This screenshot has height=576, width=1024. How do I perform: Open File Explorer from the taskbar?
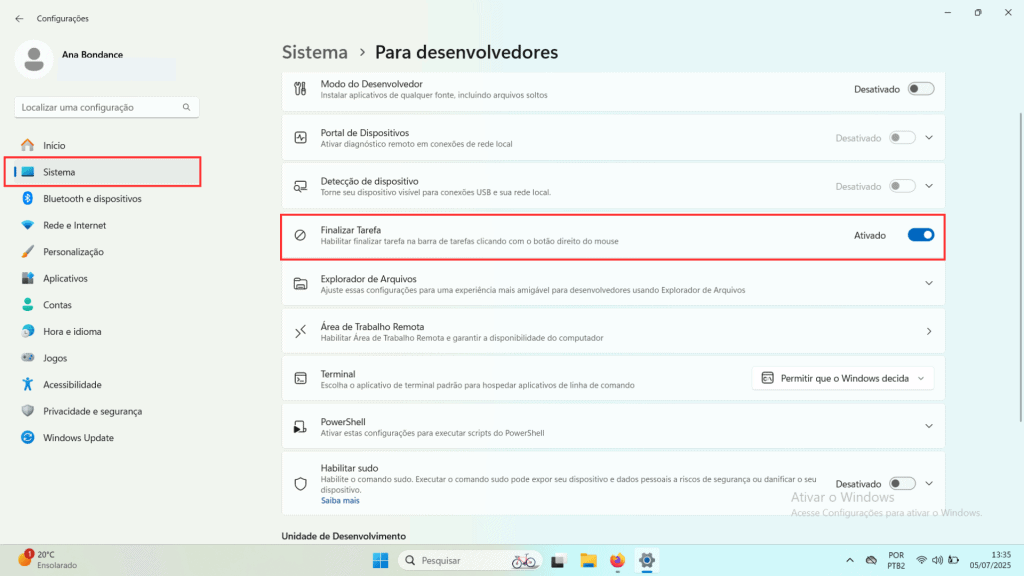(588, 560)
